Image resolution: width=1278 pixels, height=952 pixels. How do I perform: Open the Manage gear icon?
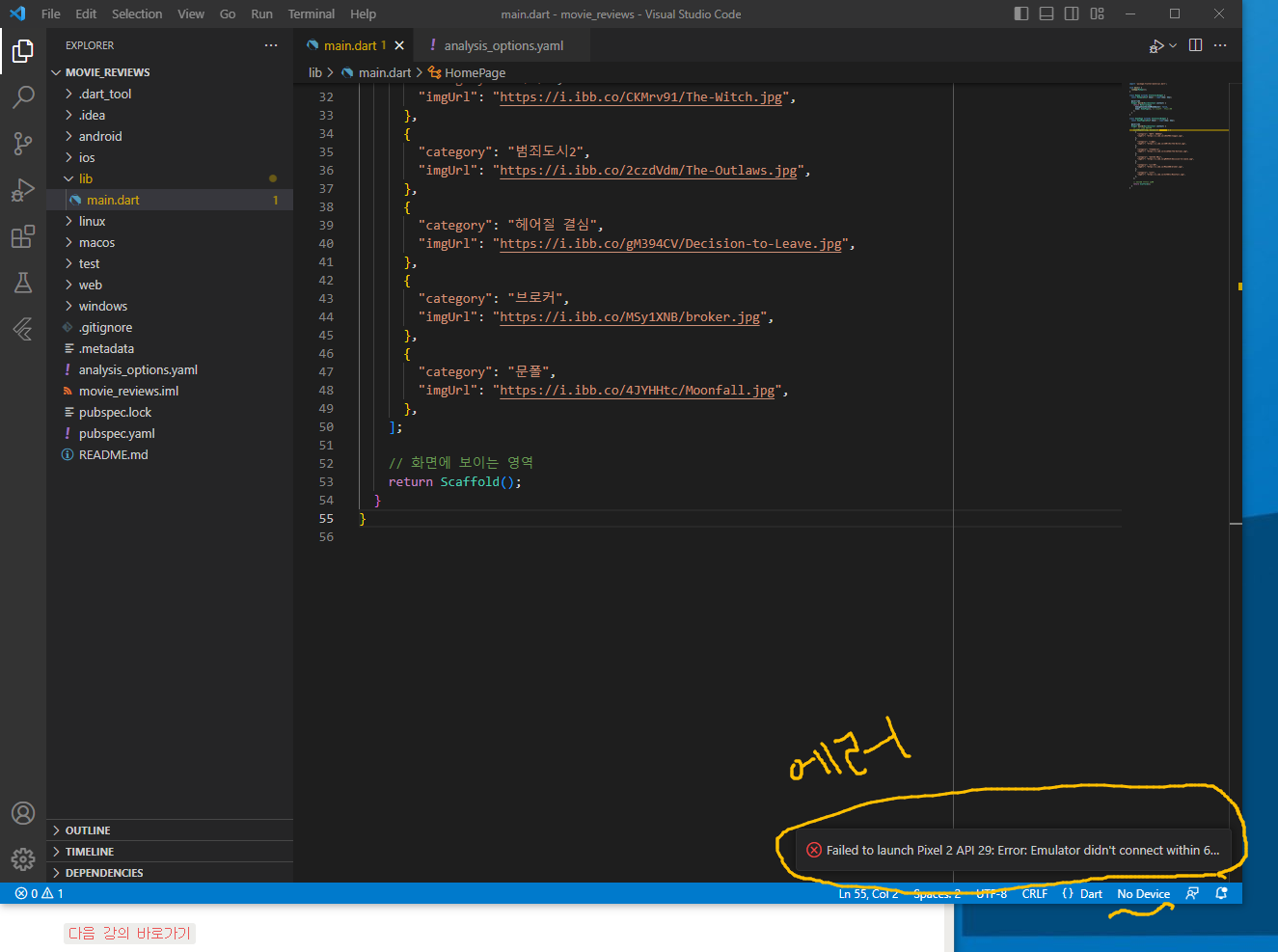click(23, 858)
